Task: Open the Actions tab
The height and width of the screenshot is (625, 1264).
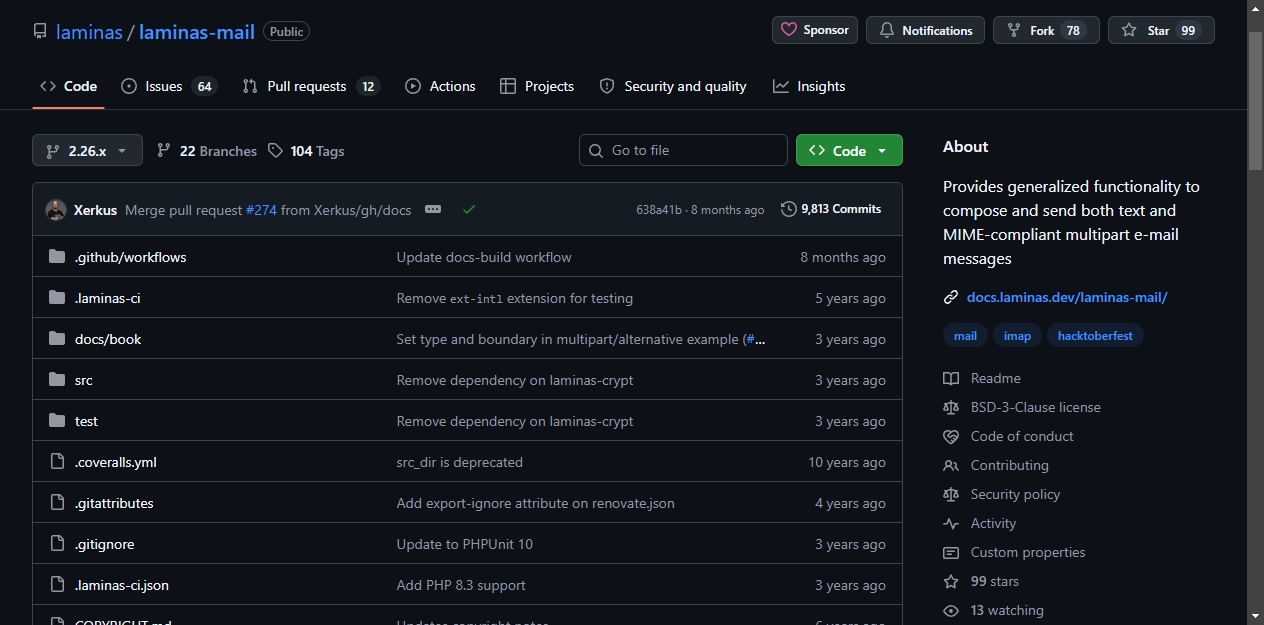Action: coord(440,86)
